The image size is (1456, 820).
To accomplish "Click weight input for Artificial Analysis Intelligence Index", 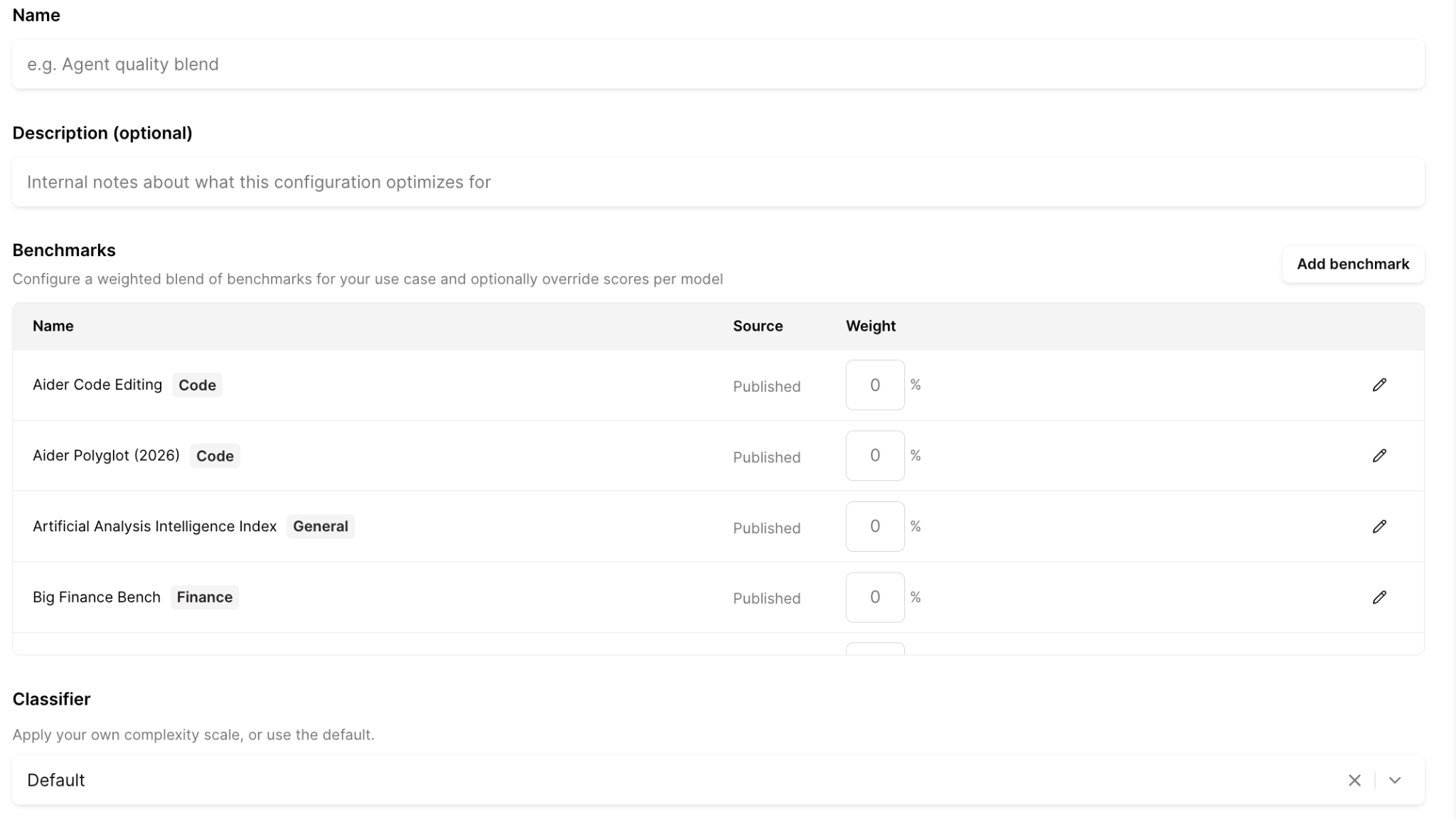I will click(874, 526).
